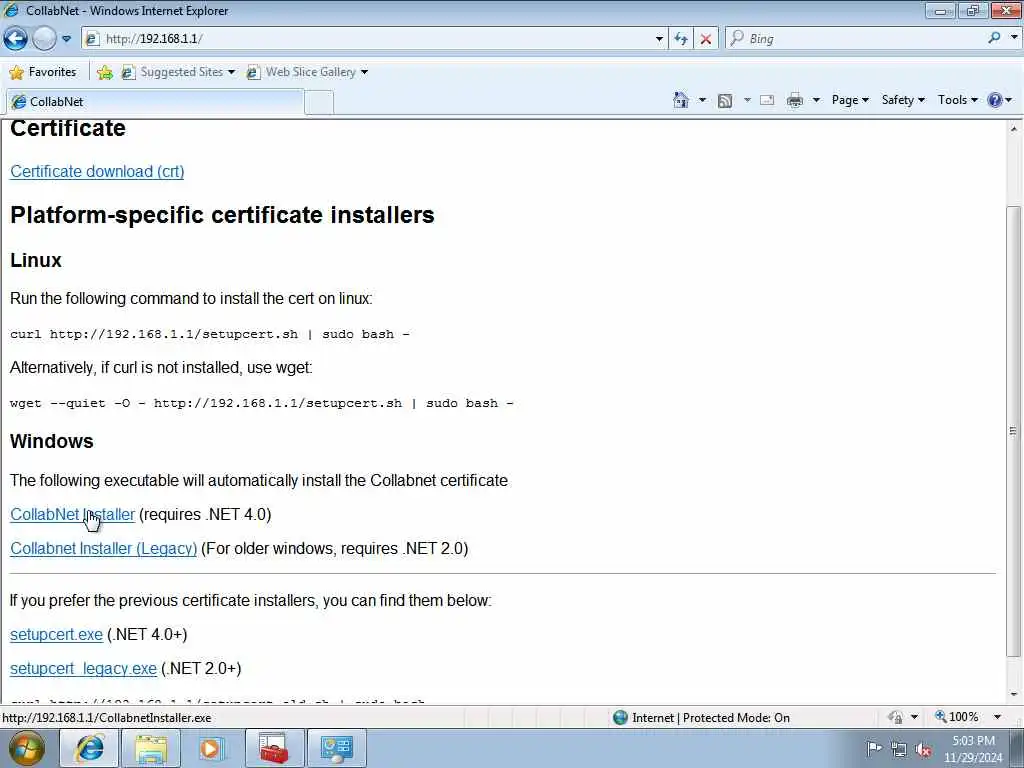Expand the zoom level dropdown arrow
The width and height of the screenshot is (1024, 768).
(x=997, y=717)
